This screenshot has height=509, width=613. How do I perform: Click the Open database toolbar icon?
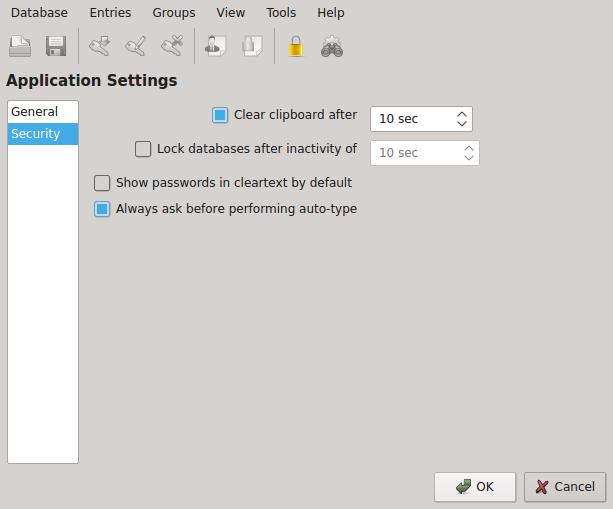(20, 47)
